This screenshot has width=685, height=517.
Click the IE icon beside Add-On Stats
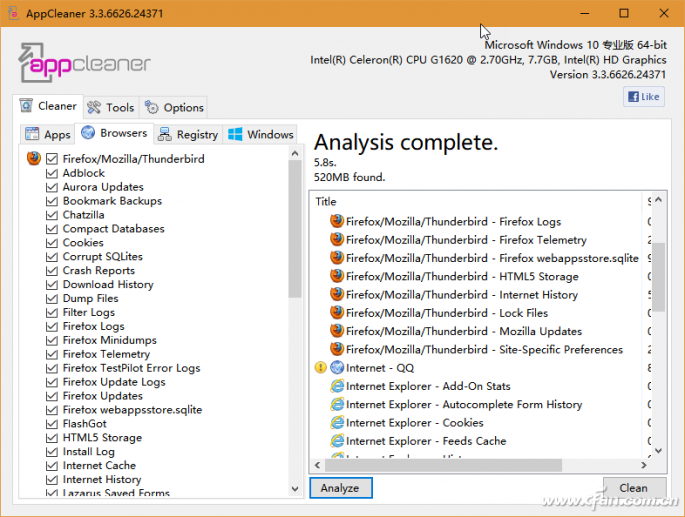coord(337,386)
